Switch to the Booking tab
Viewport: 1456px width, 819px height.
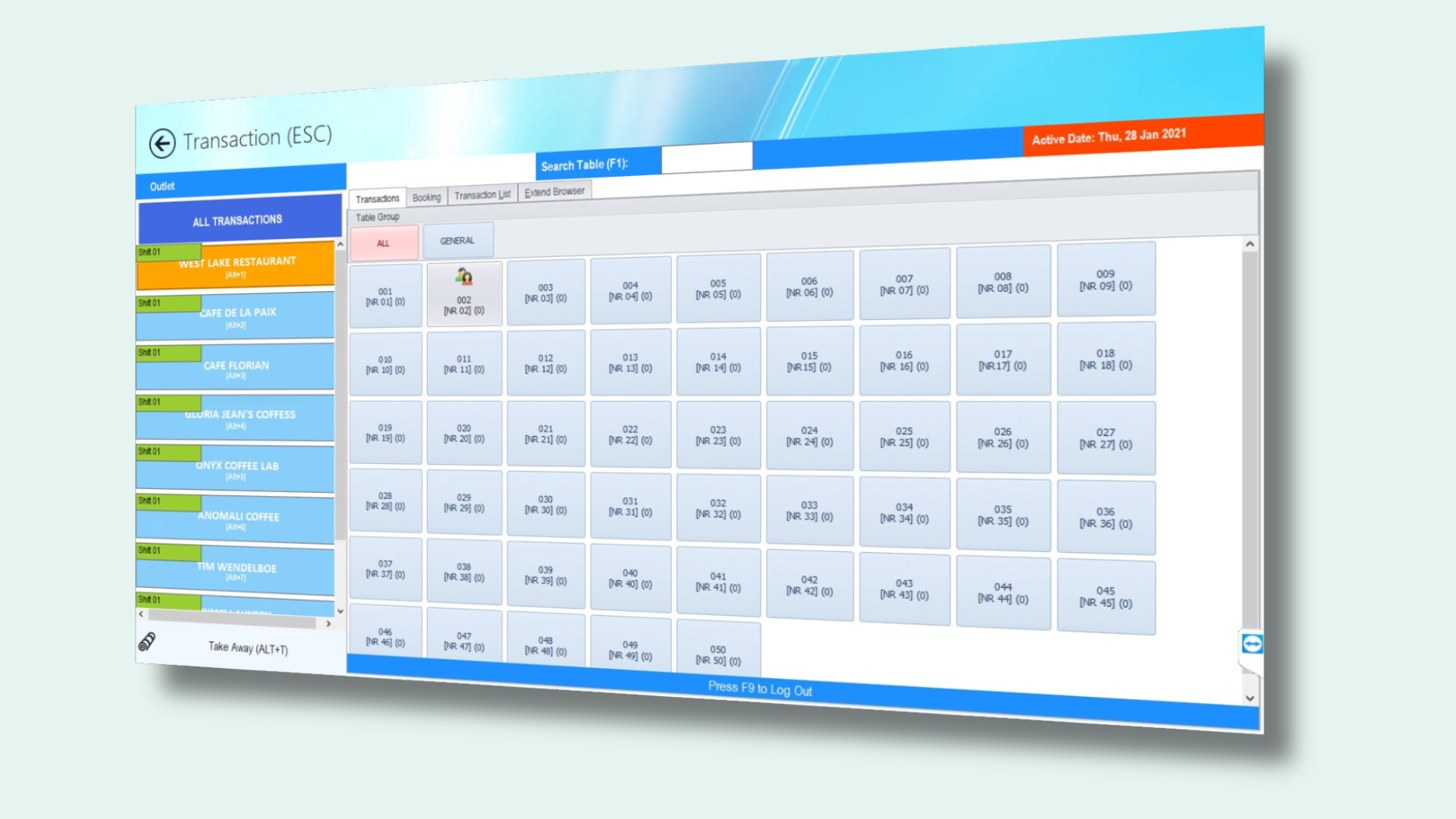click(426, 196)
